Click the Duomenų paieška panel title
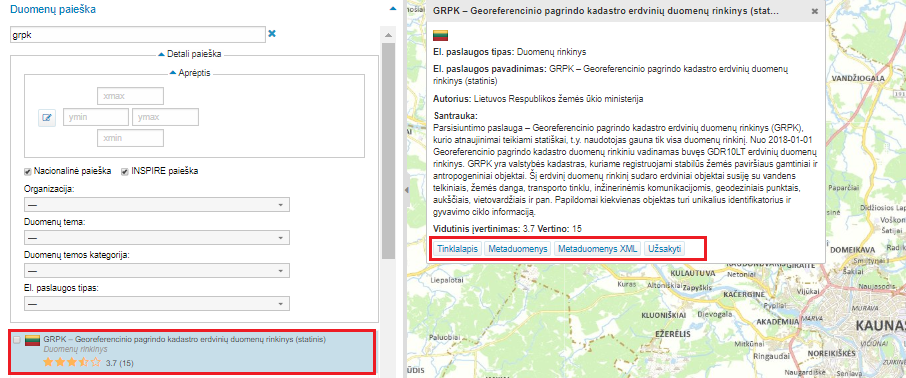 pyautogui.click(x=53, y=9)
